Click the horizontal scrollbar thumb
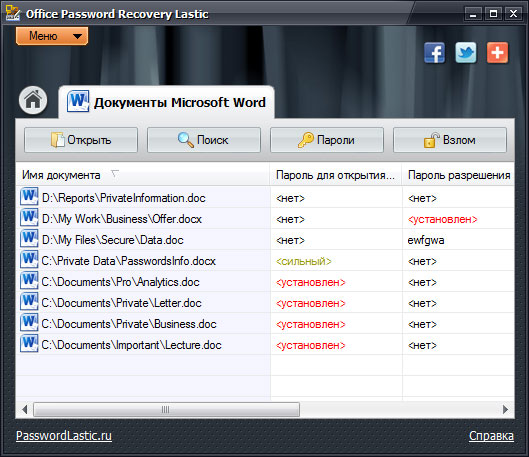 point(166,409)
